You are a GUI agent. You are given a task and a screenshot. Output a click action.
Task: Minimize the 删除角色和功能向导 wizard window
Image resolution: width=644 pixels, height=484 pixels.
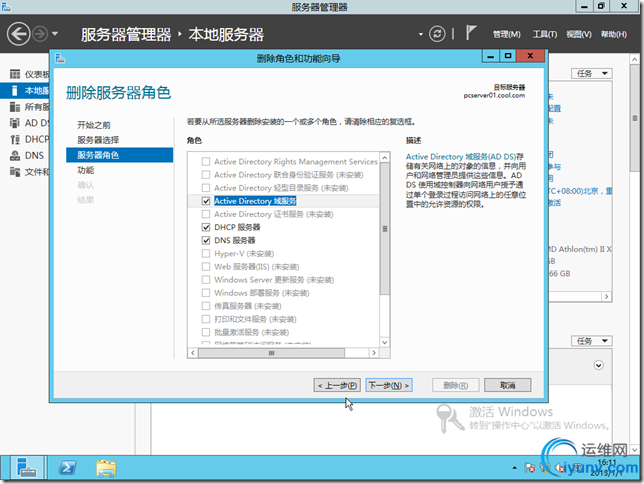click(490, 55)
